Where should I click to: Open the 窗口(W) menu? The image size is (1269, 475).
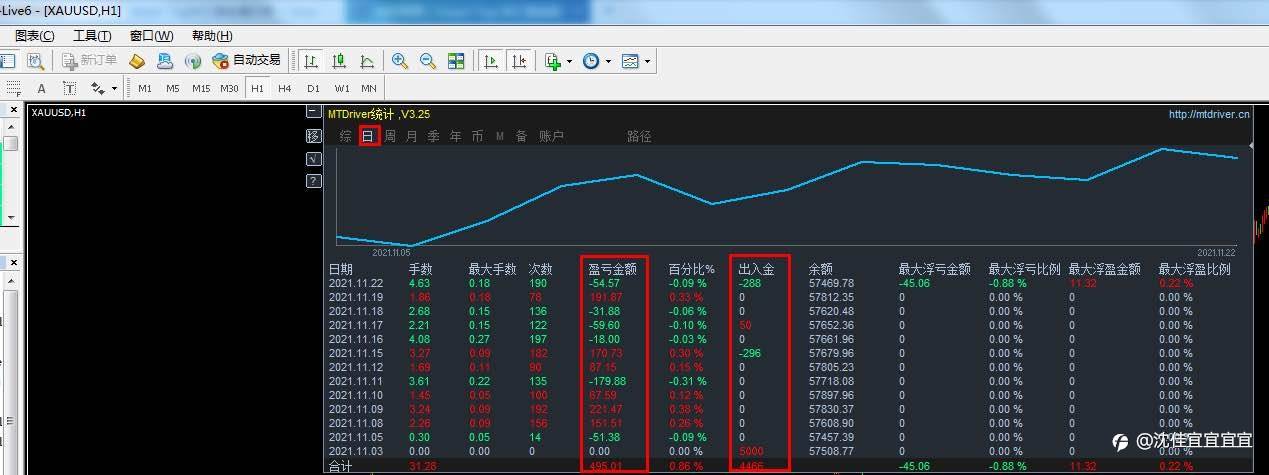point(151,36)
